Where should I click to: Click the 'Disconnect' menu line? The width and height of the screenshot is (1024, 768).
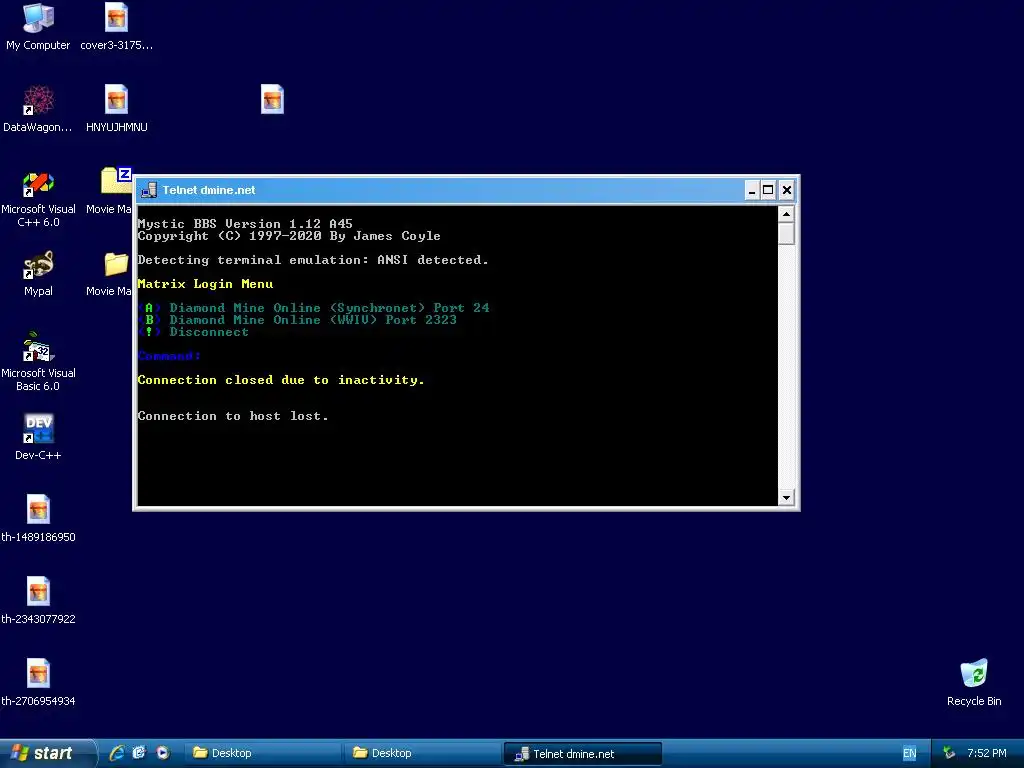(193, 332)
